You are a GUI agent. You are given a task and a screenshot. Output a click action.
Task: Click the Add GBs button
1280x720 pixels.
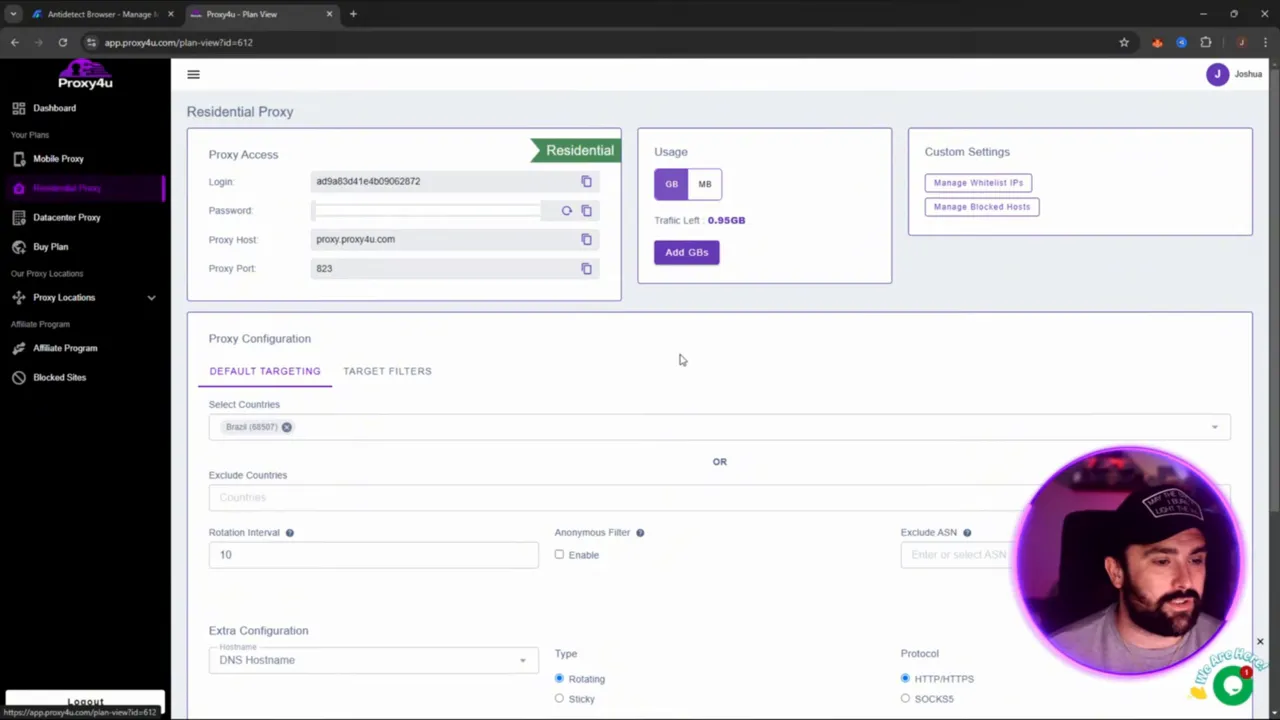[x=686, y=252]
